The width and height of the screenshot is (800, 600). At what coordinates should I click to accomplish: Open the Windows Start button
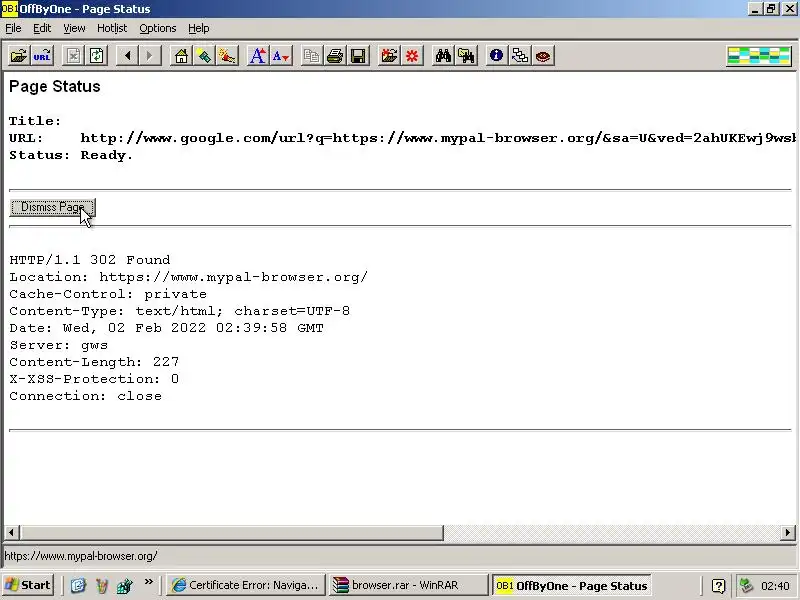pos(28,585)
